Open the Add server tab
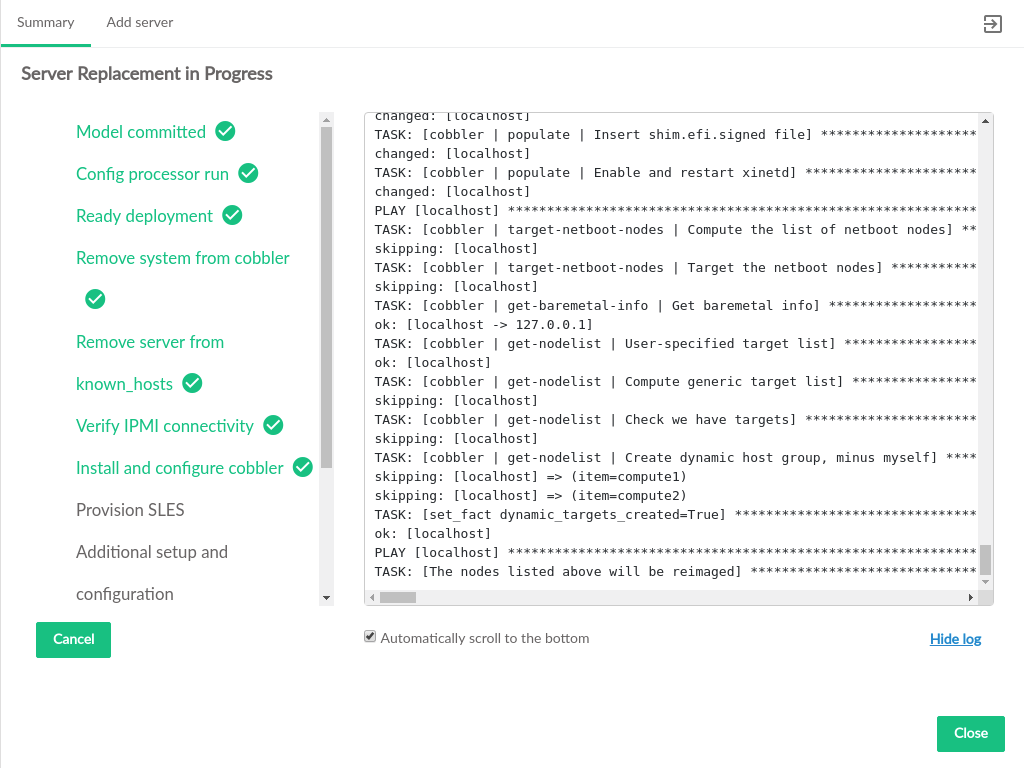This screenshot has width=1024, height=768. pyautogui.click(x=140, y=22)
